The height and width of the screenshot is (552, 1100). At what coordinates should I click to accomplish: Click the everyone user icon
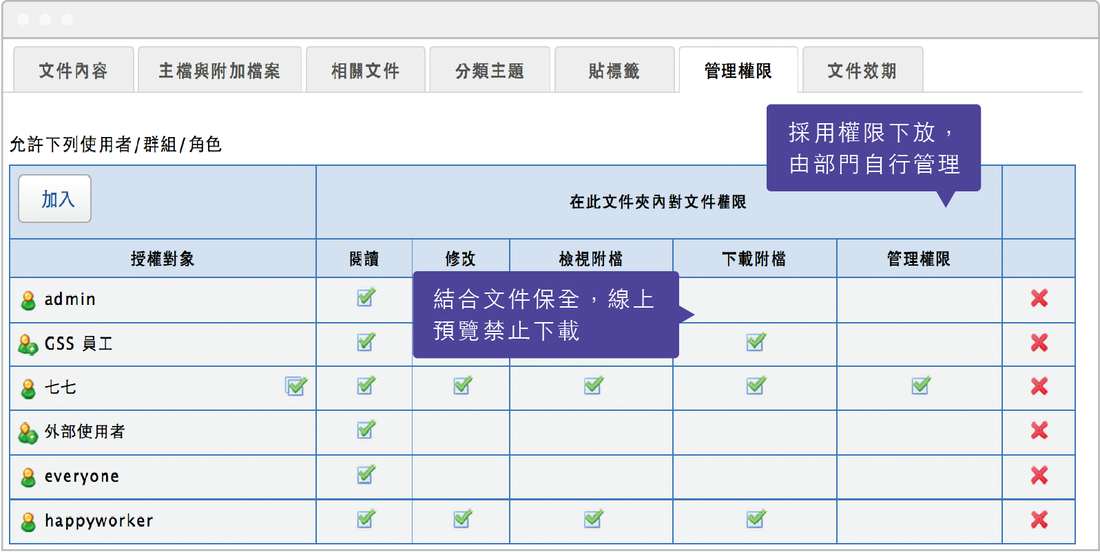pos(28,478)
